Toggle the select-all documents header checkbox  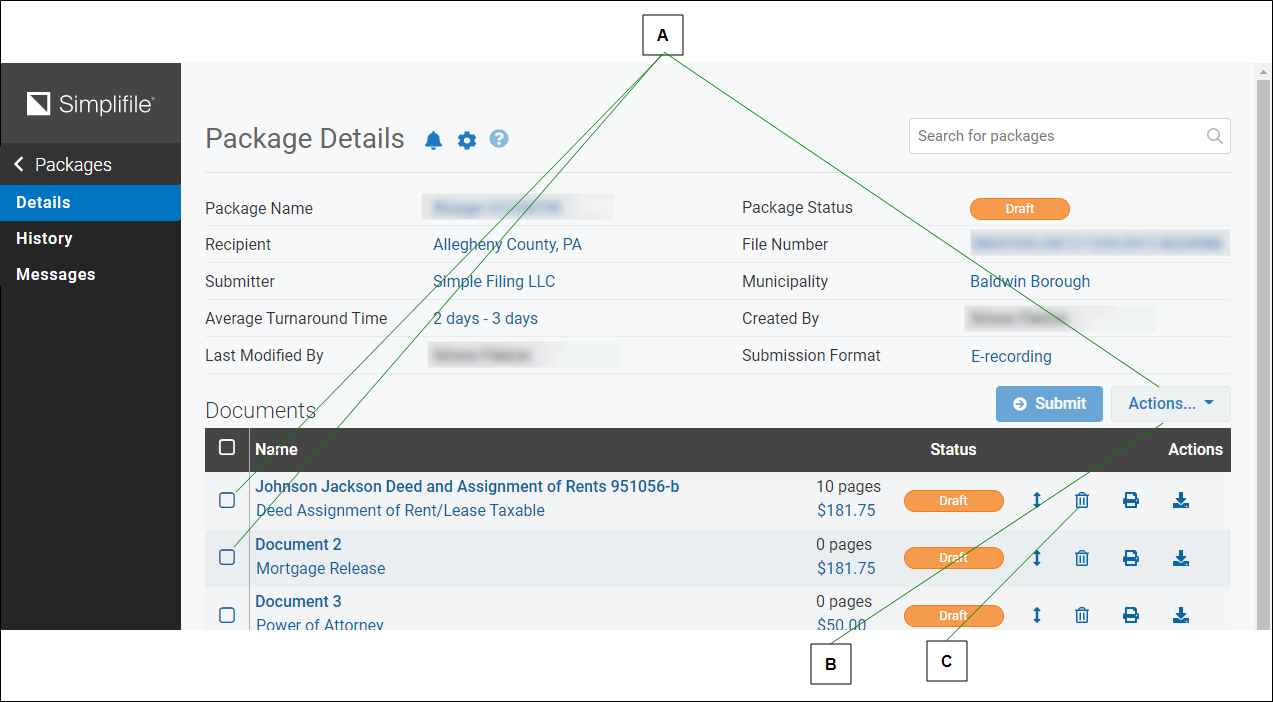pyautogui.click(x=227, y=447)
